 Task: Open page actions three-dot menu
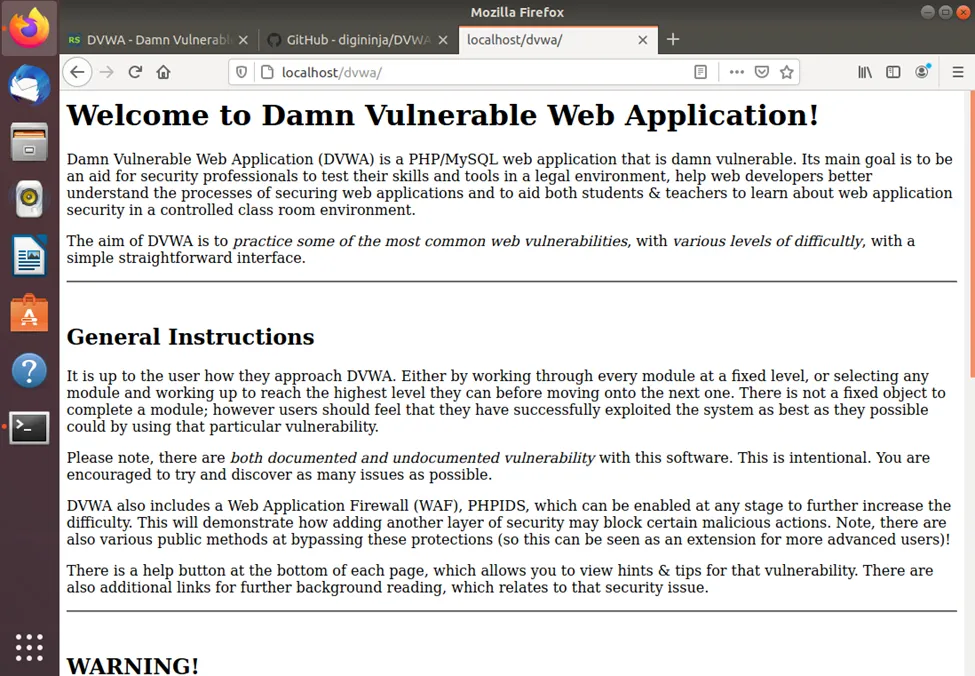coord(737,73)
